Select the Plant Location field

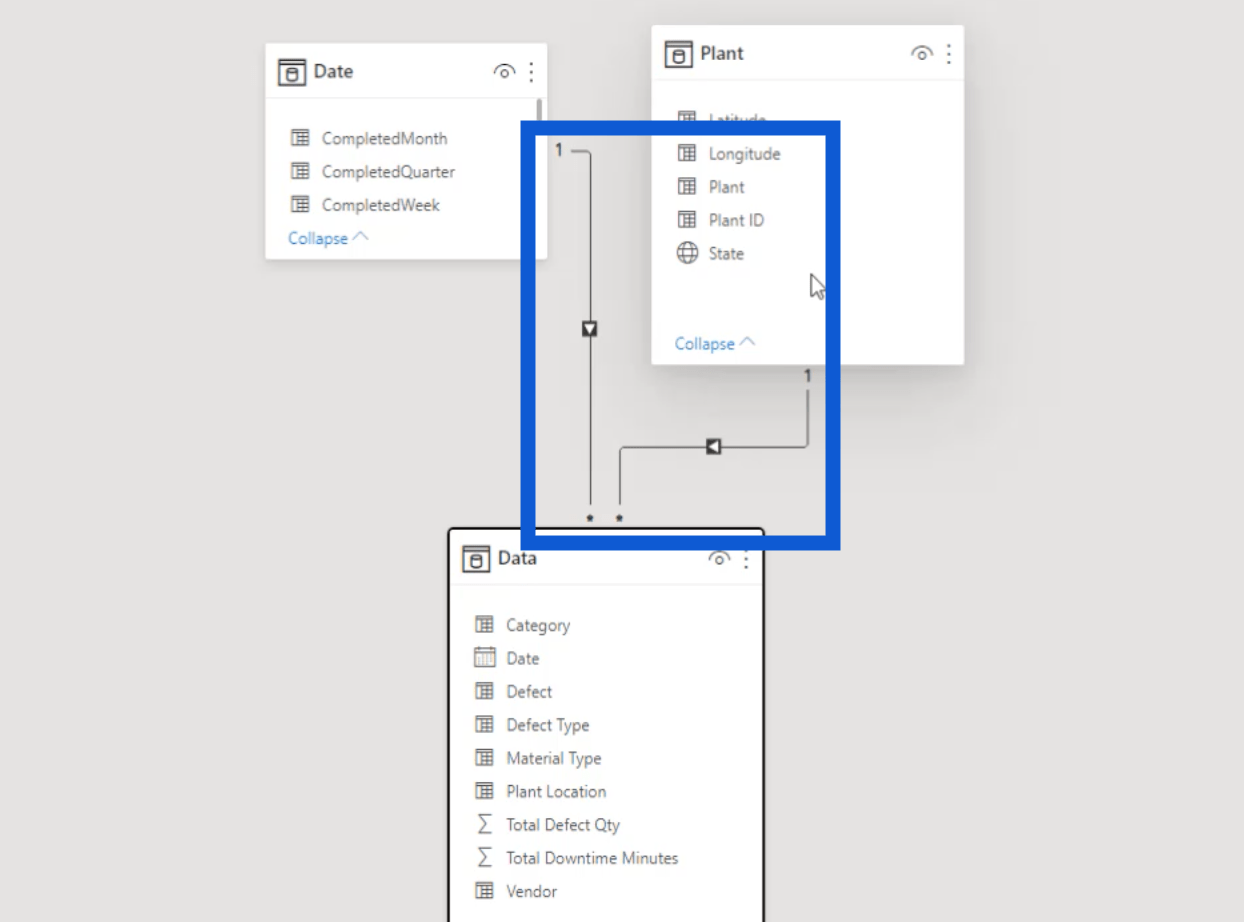click(556, 791)
